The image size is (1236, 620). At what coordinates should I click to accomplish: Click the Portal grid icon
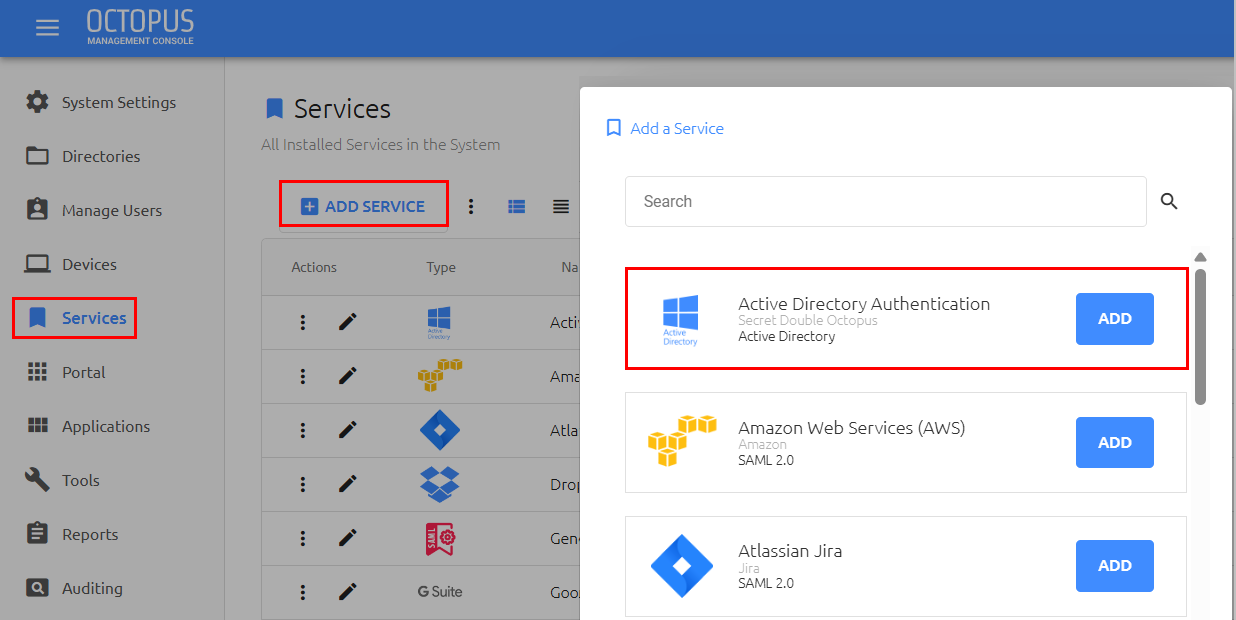(37, 372)
